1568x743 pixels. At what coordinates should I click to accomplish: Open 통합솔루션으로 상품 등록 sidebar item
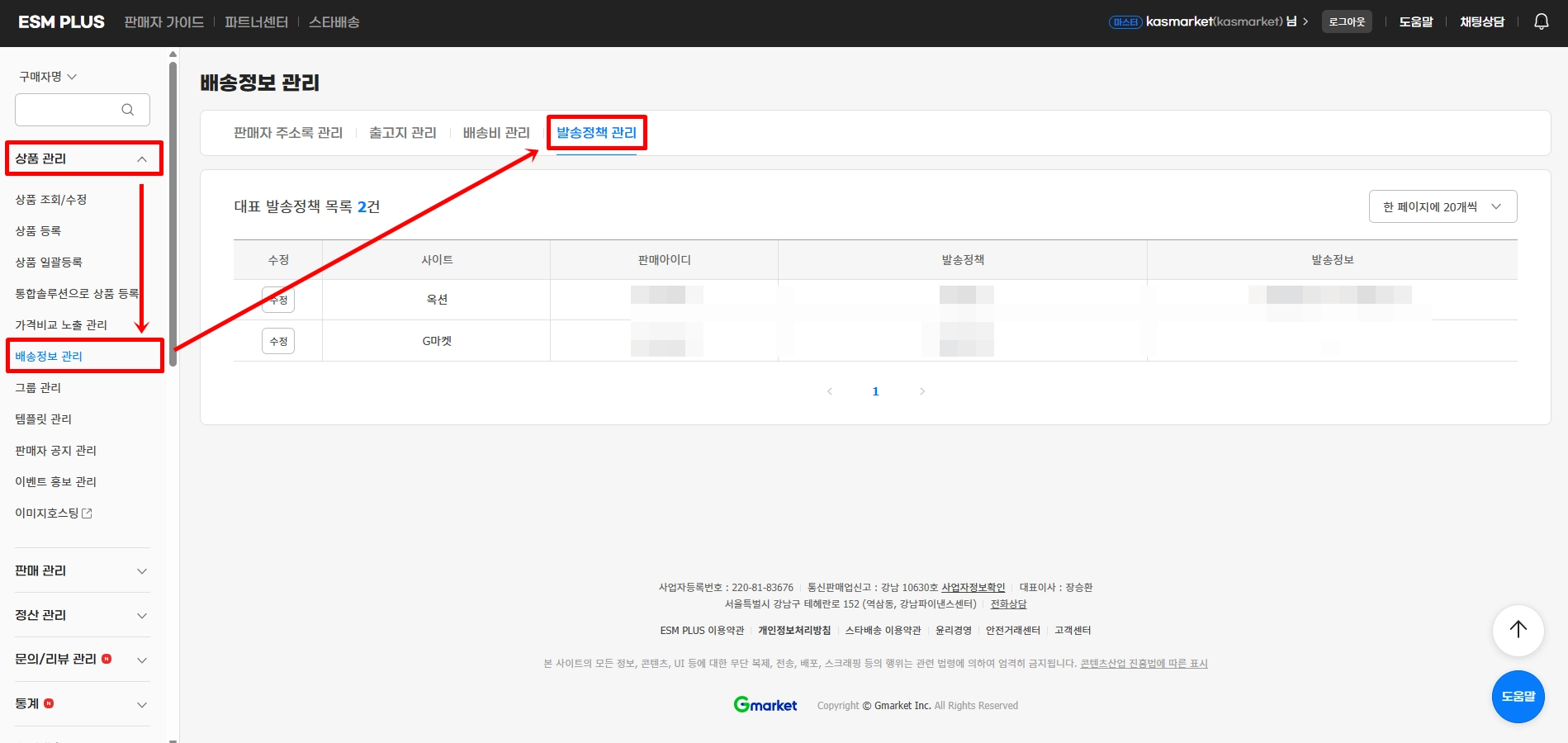[x=77, y=294]
